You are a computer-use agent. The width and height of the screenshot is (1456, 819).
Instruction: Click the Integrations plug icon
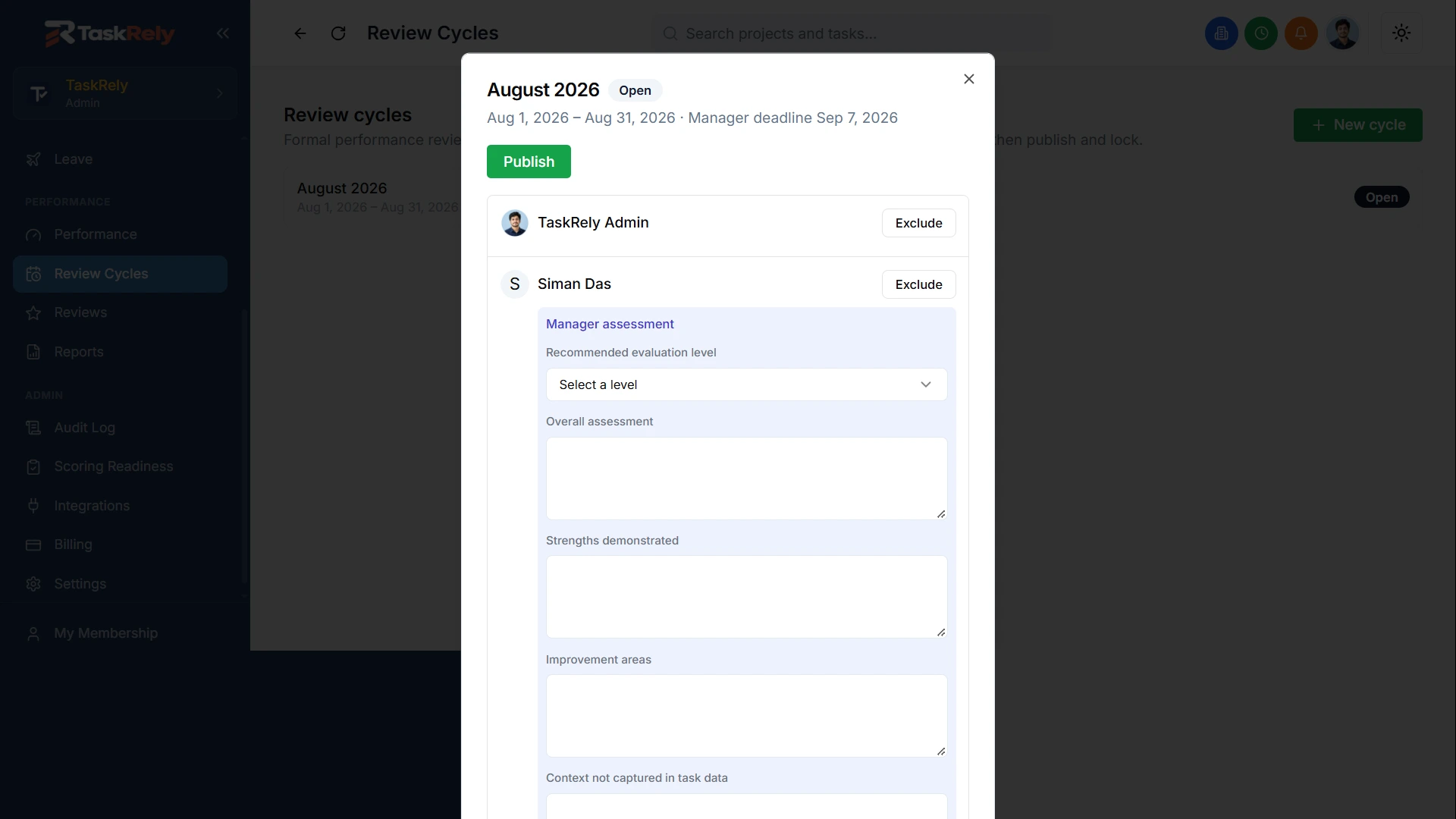[33, 506]
